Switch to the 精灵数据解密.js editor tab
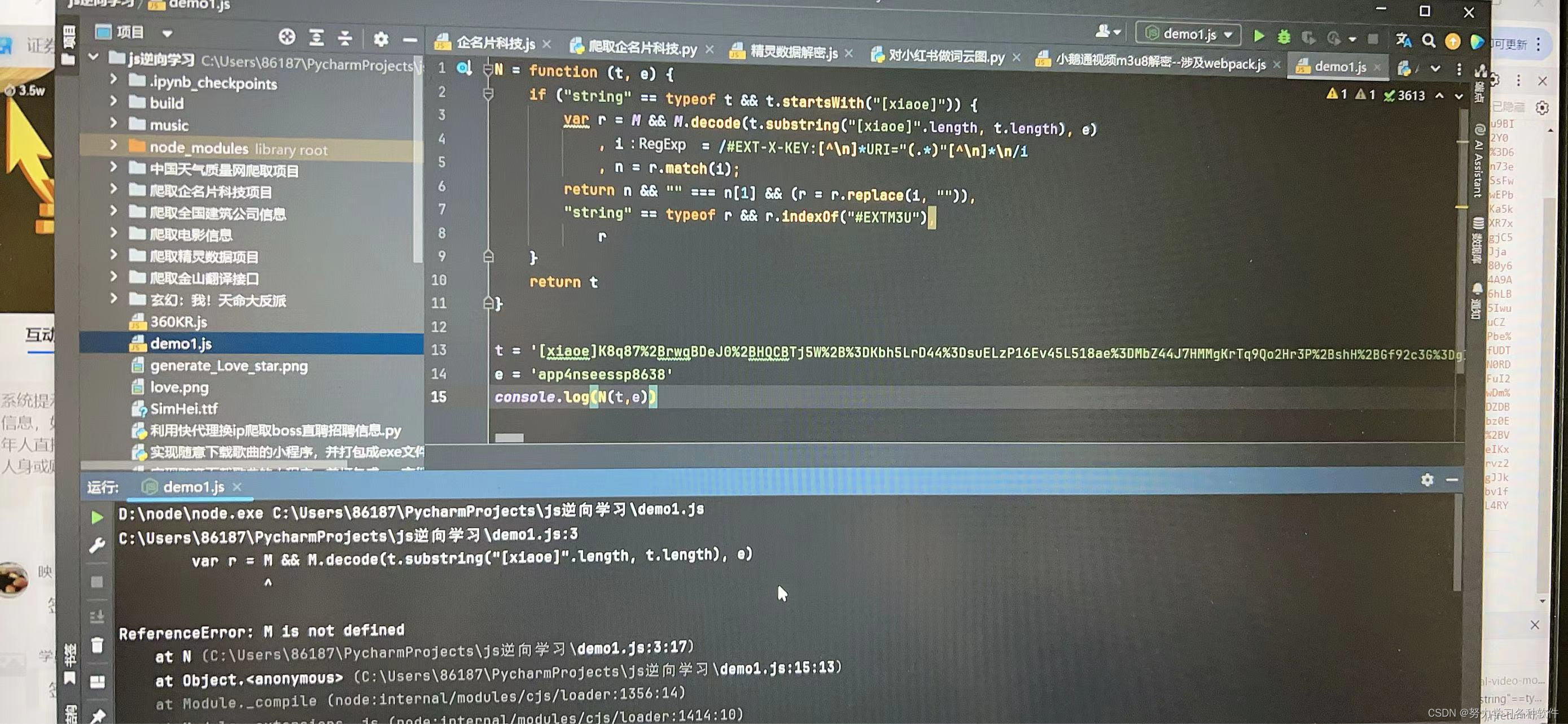The width and height of the screenshot is (1568, 724). pos(793,53)
